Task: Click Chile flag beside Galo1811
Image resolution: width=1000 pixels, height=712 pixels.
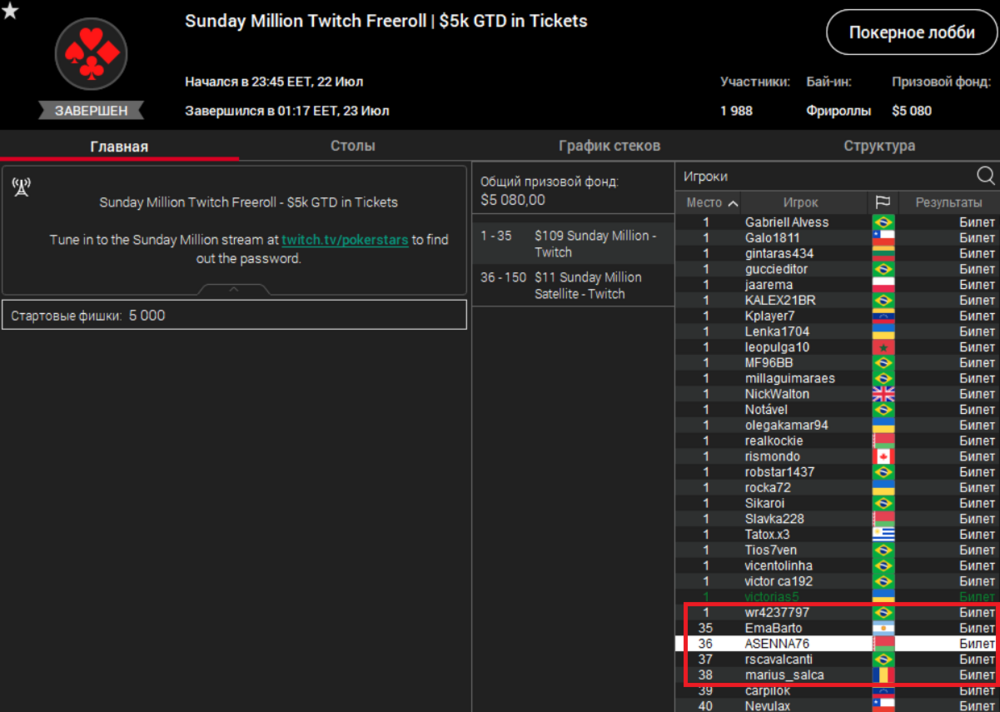Action: (883, 238)
